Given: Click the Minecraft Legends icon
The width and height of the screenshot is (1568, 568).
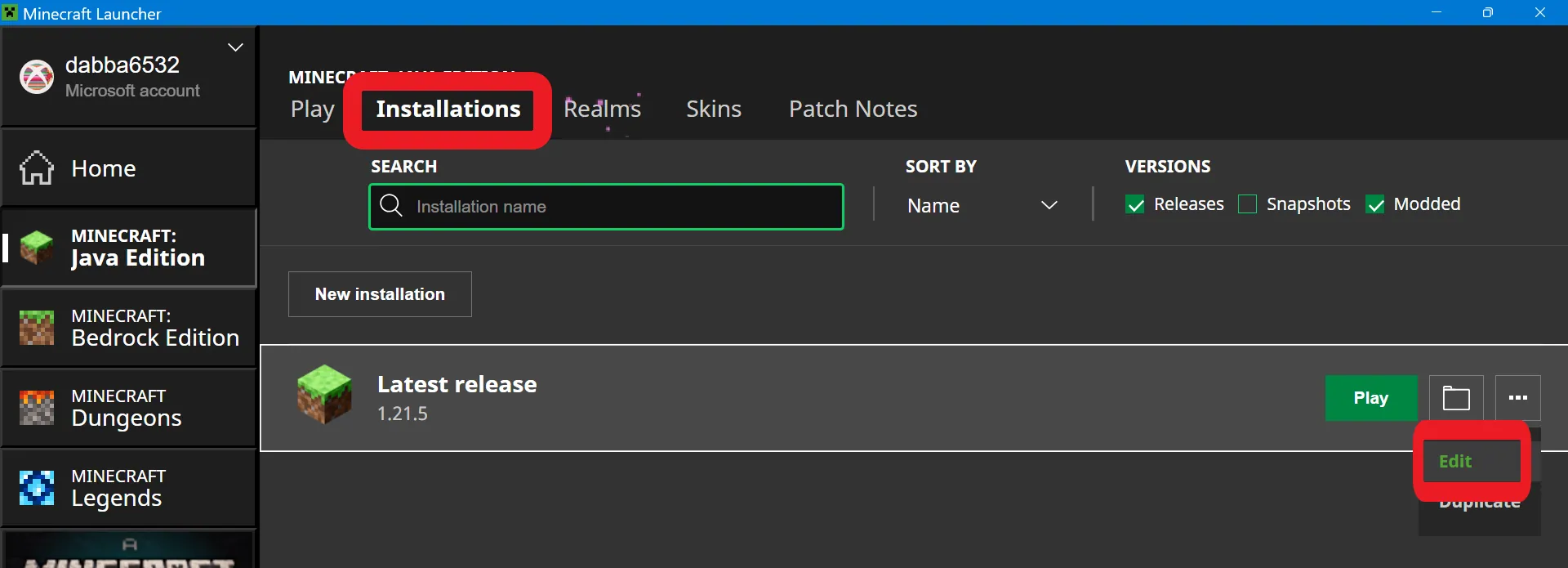Looking at the screenshot, I should pos(37,488).
